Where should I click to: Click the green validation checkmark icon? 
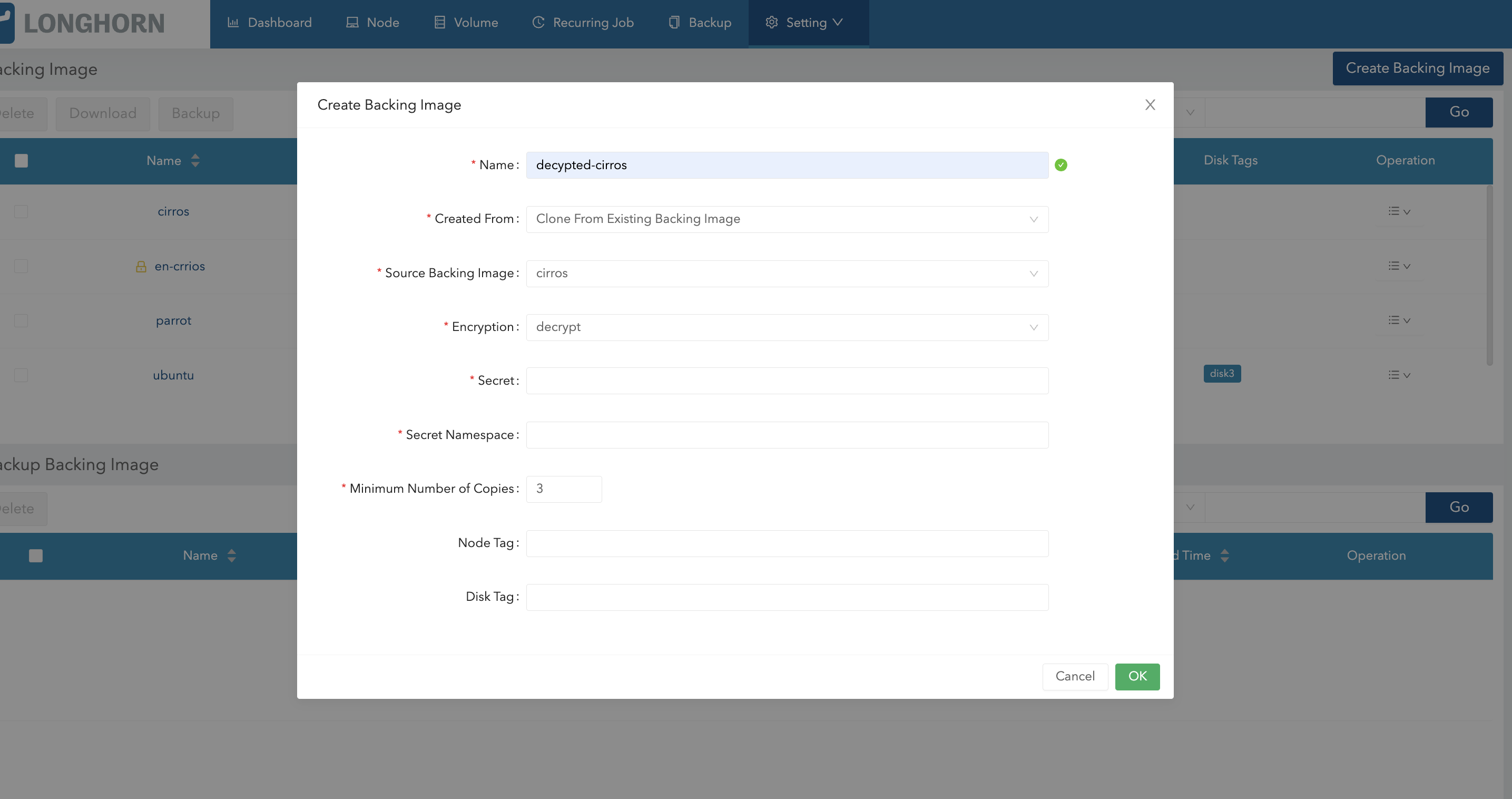point(1061,165)
